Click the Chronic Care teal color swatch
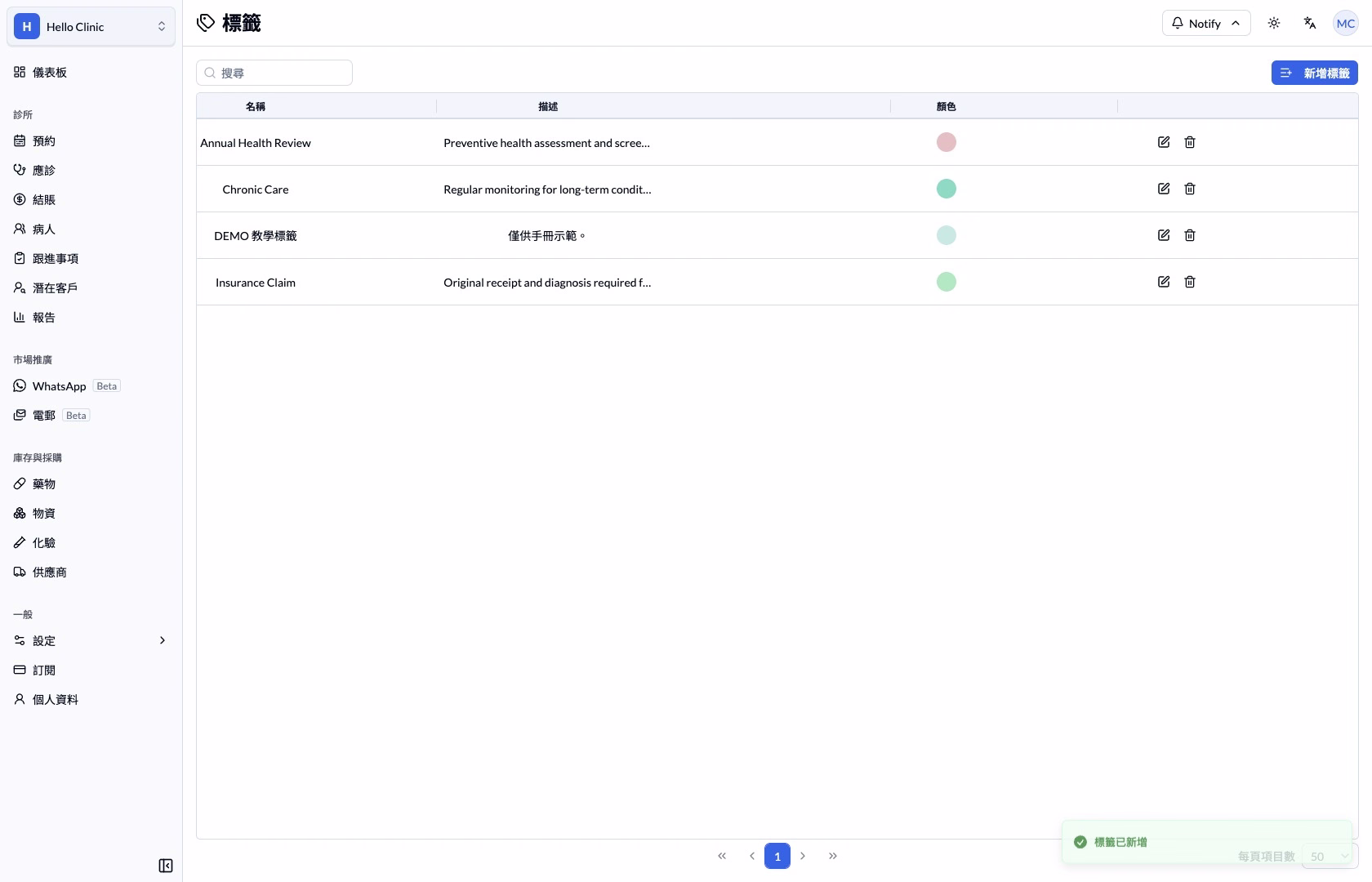Screen dimensions: 1372x882 click(946, 189)
